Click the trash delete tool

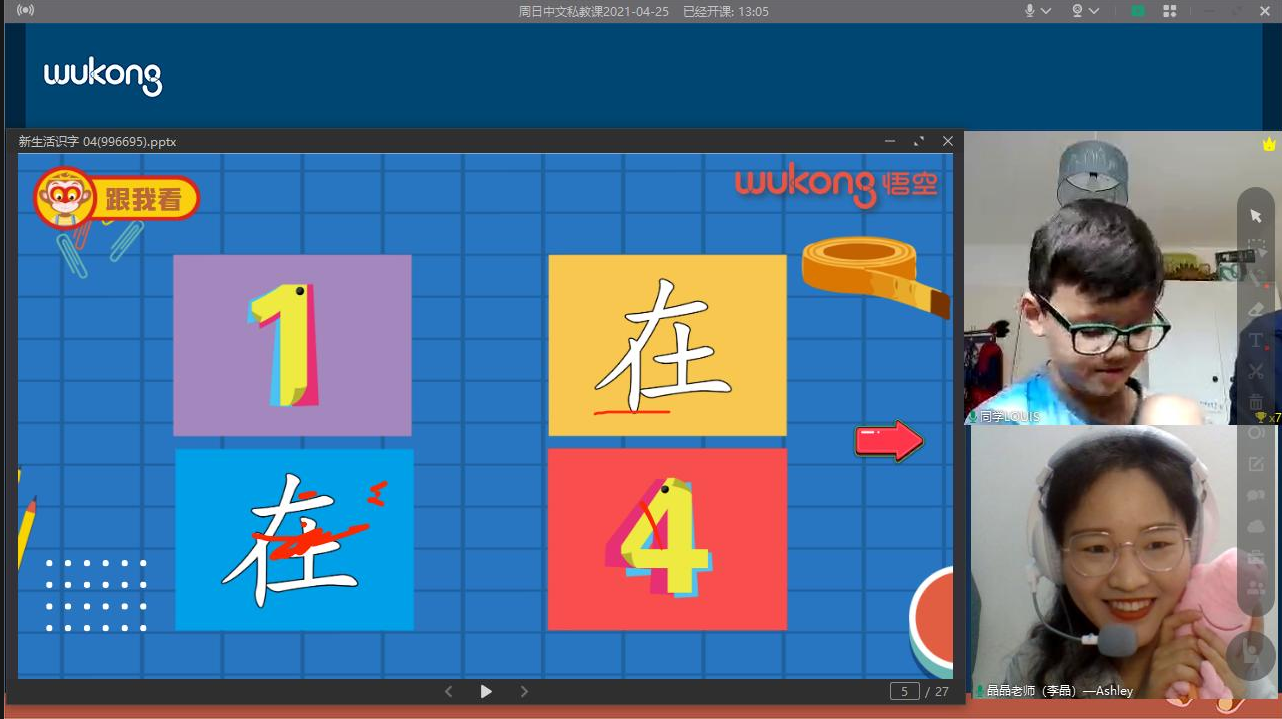point(1256,402)
